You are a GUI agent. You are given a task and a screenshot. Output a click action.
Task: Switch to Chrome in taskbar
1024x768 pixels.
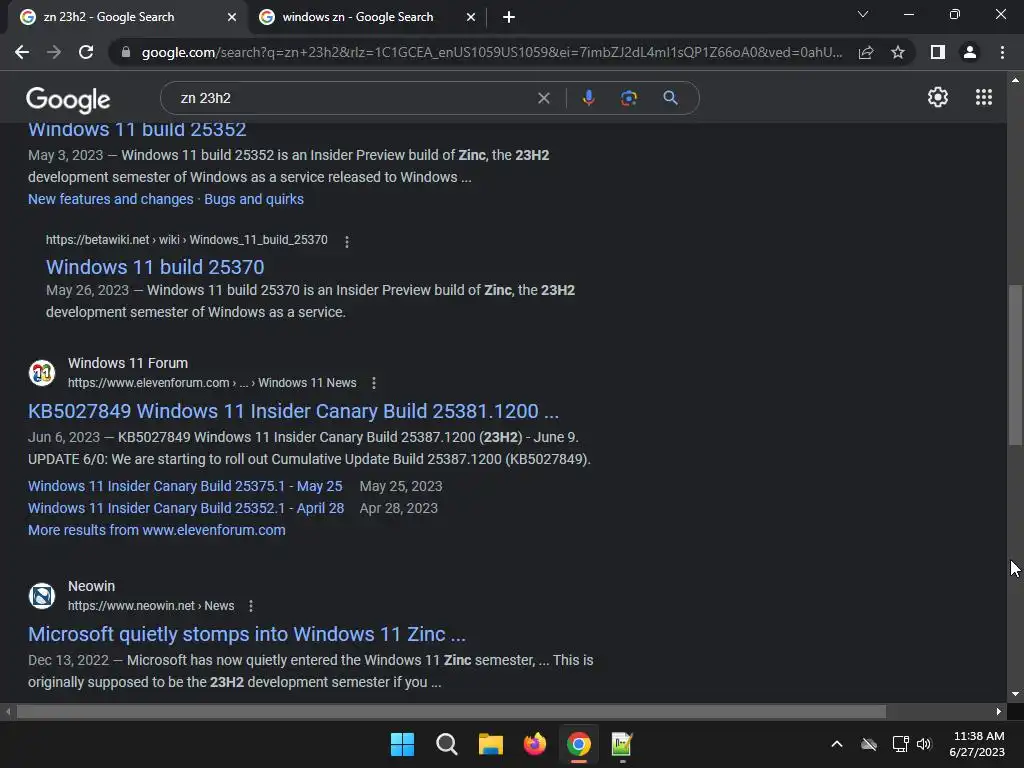579,744
